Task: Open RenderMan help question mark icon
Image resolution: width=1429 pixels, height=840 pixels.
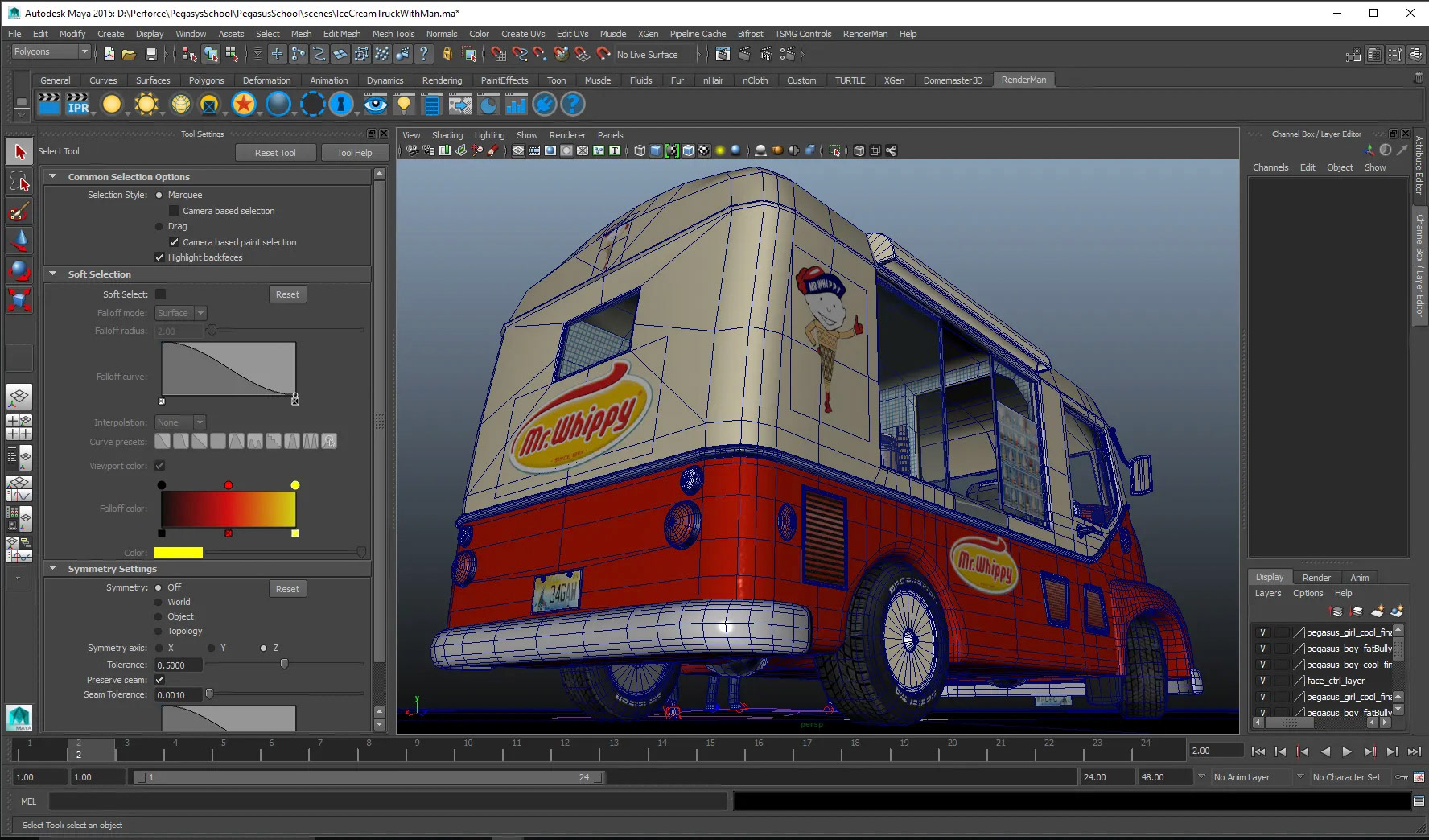Action: 572,104
